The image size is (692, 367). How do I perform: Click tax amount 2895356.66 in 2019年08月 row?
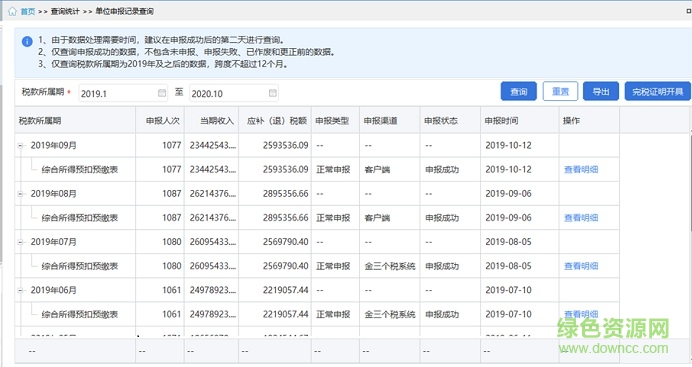(x=286, y=194)
